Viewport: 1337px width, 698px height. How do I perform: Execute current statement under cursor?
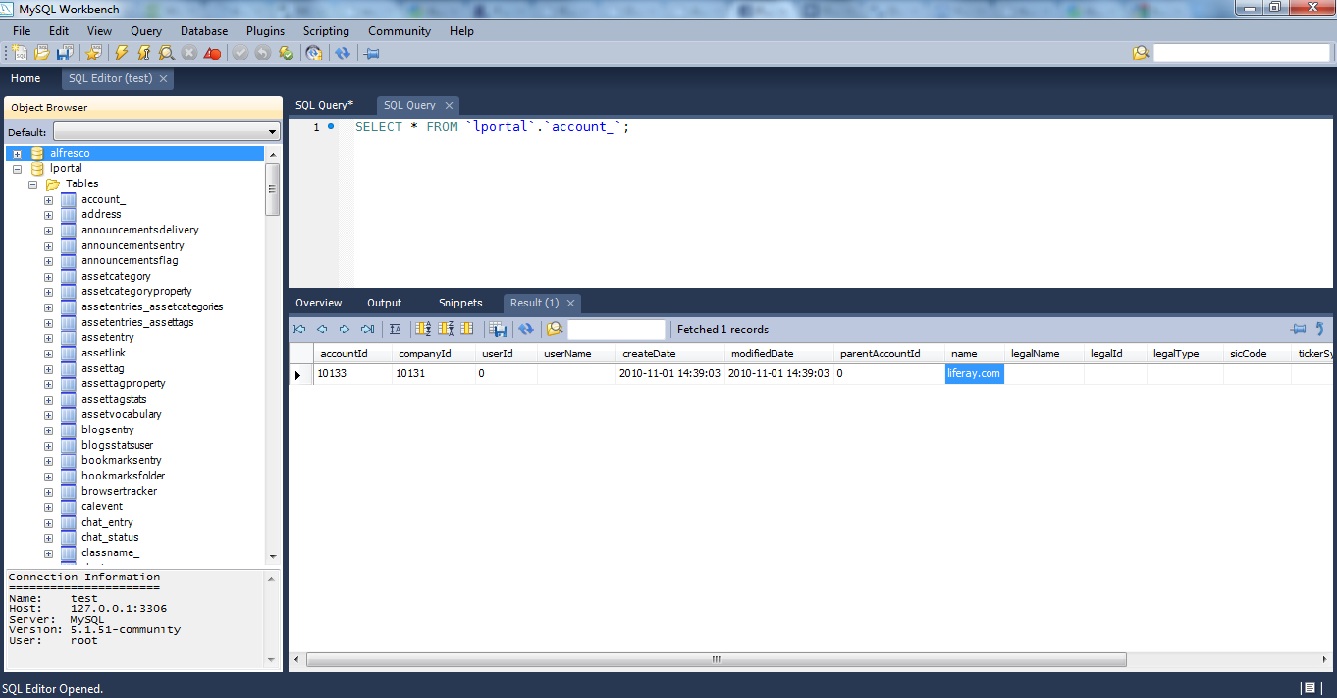[x=144, y=53]
